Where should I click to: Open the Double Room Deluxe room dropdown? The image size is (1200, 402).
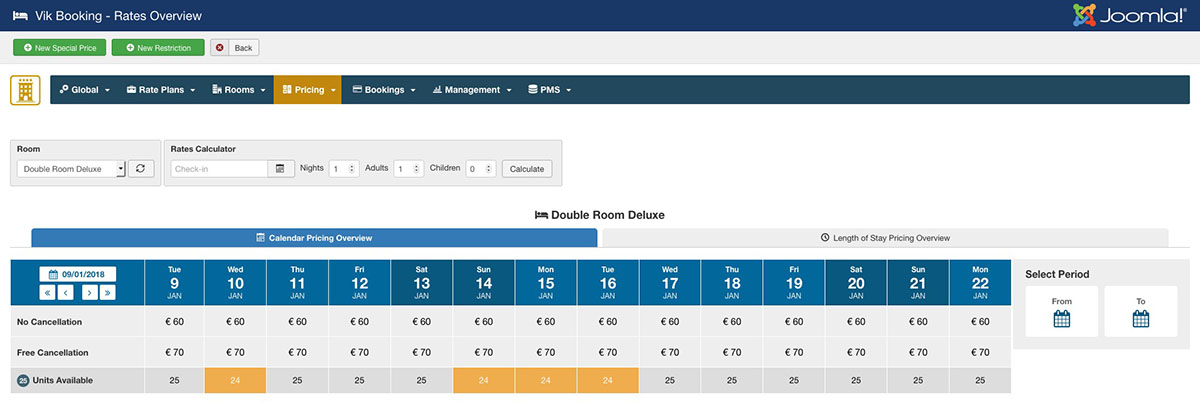[x=71, y=169]
